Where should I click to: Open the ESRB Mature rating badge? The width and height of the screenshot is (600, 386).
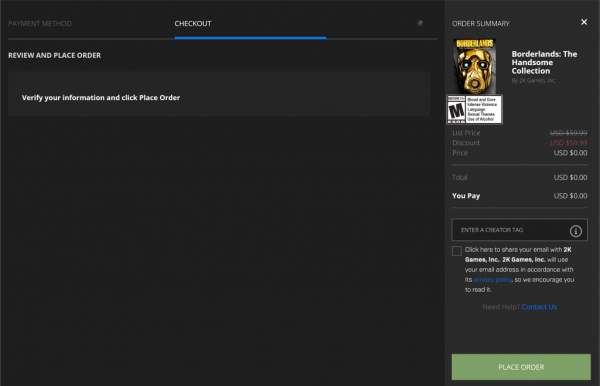tap(474, 109)
